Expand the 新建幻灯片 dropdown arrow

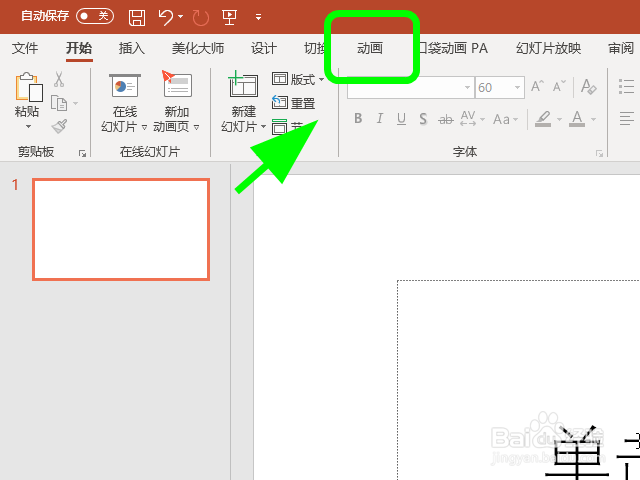pos(263,127)
